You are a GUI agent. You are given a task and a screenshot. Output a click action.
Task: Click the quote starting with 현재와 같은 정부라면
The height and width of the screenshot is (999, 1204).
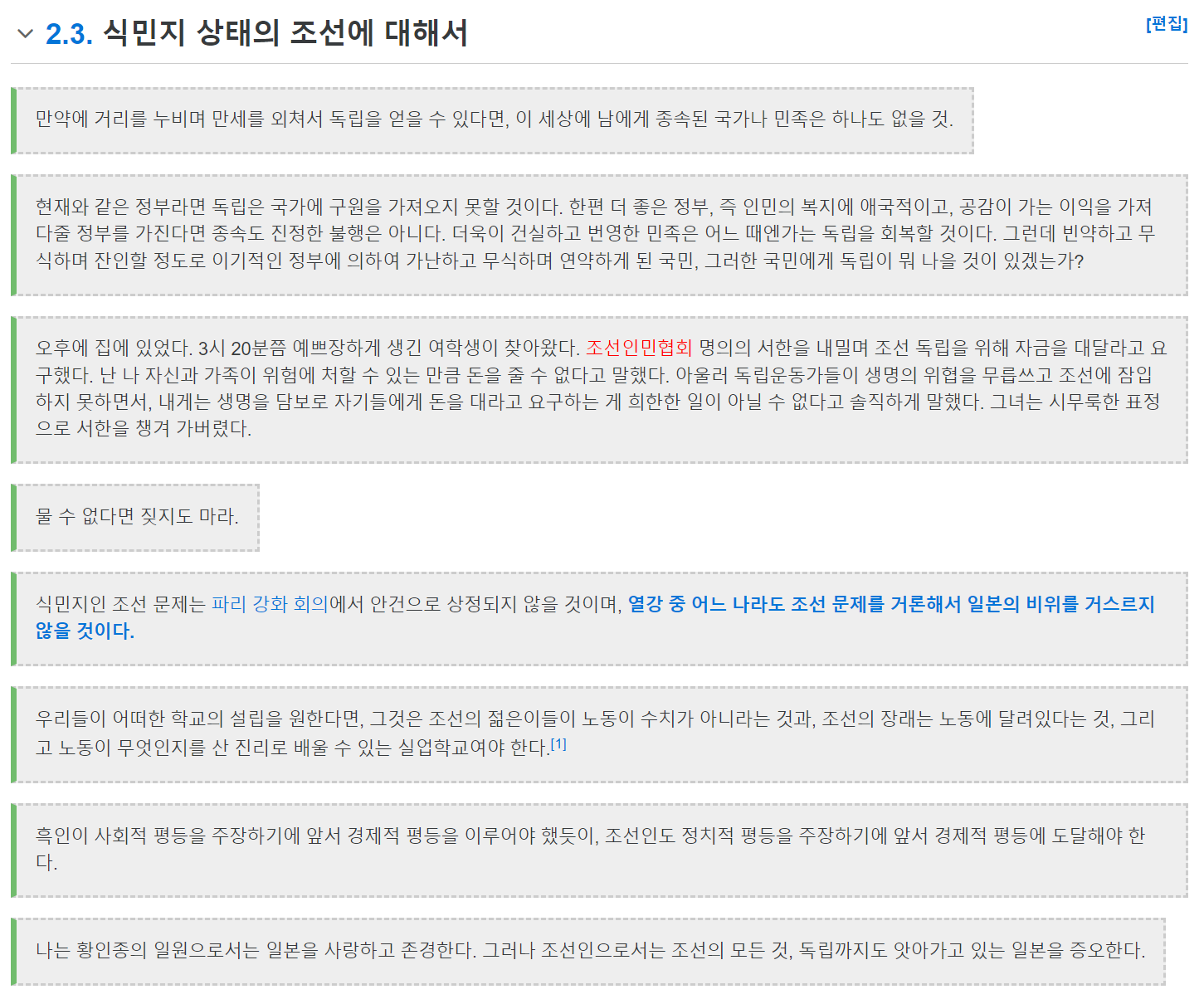pyautogui.click(x=593, y=234)
